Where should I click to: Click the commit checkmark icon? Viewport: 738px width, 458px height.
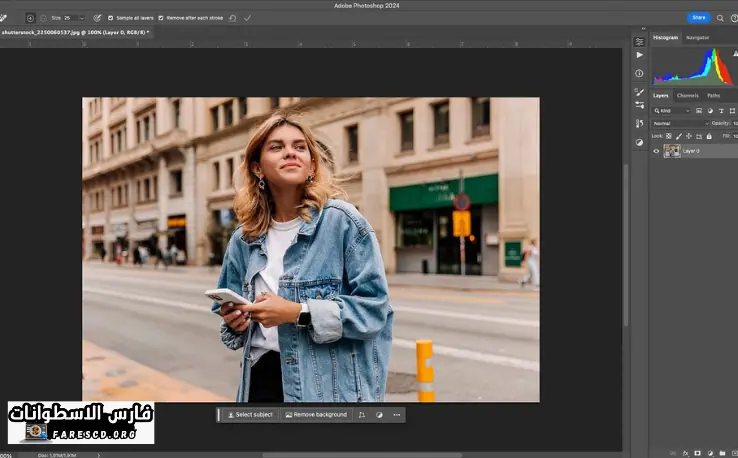click(x=247, y=18)
